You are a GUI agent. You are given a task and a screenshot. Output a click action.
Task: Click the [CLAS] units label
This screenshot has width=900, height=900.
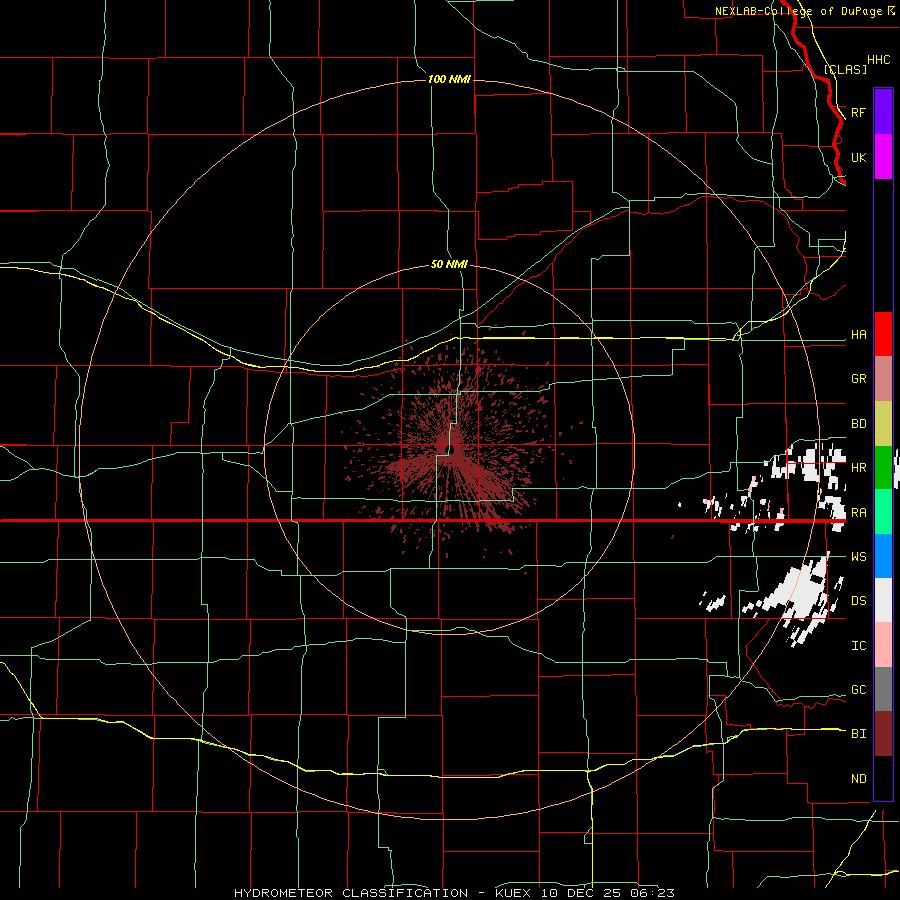click(845, 69)
